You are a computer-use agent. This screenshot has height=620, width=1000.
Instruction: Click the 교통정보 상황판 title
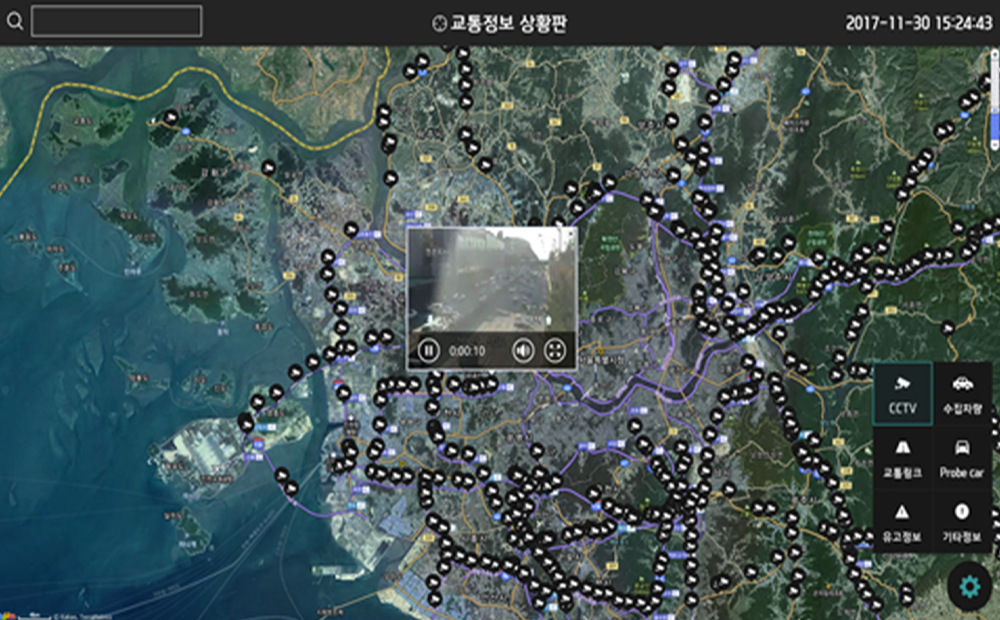pyautogui.click(x=507, y=22)
